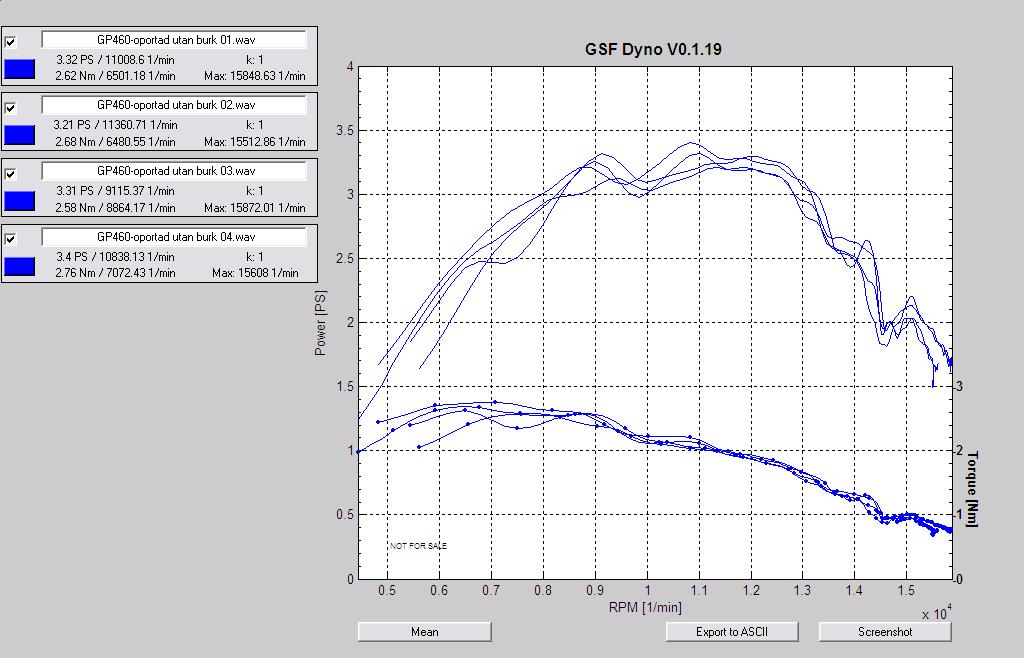Click Export to ASCII button
The height and width of the screenshot is (658, 1024).
[732, 632]
